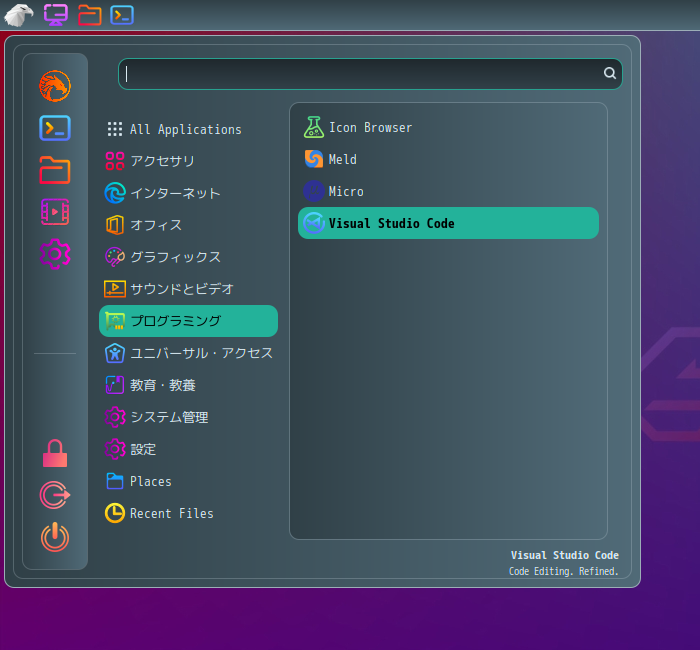This screenshot has width=700, height=650.
Task: Open the インターネット category
Action: click(x=188, y=193)
